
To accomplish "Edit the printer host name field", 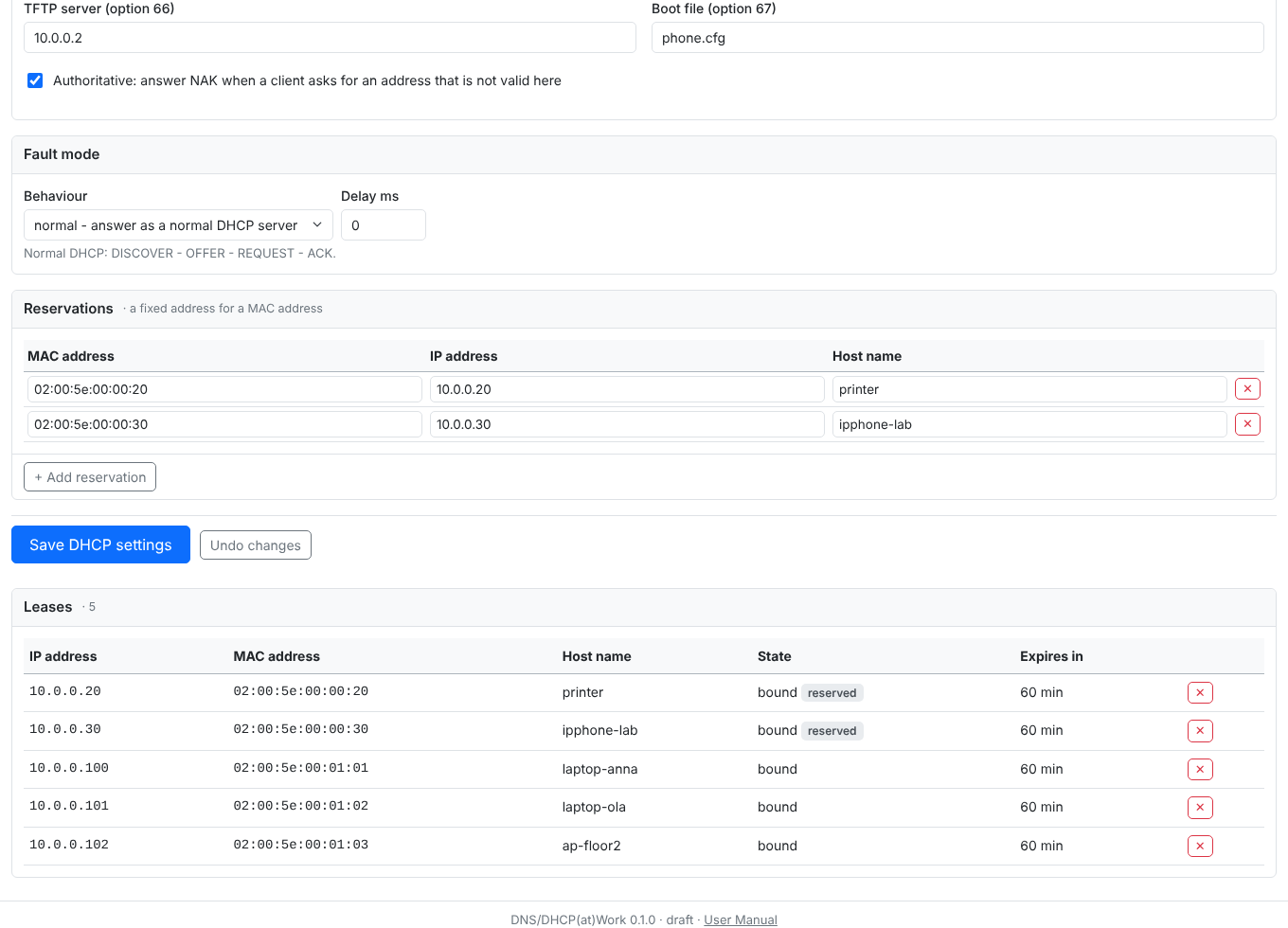I will click(1029, 389).
